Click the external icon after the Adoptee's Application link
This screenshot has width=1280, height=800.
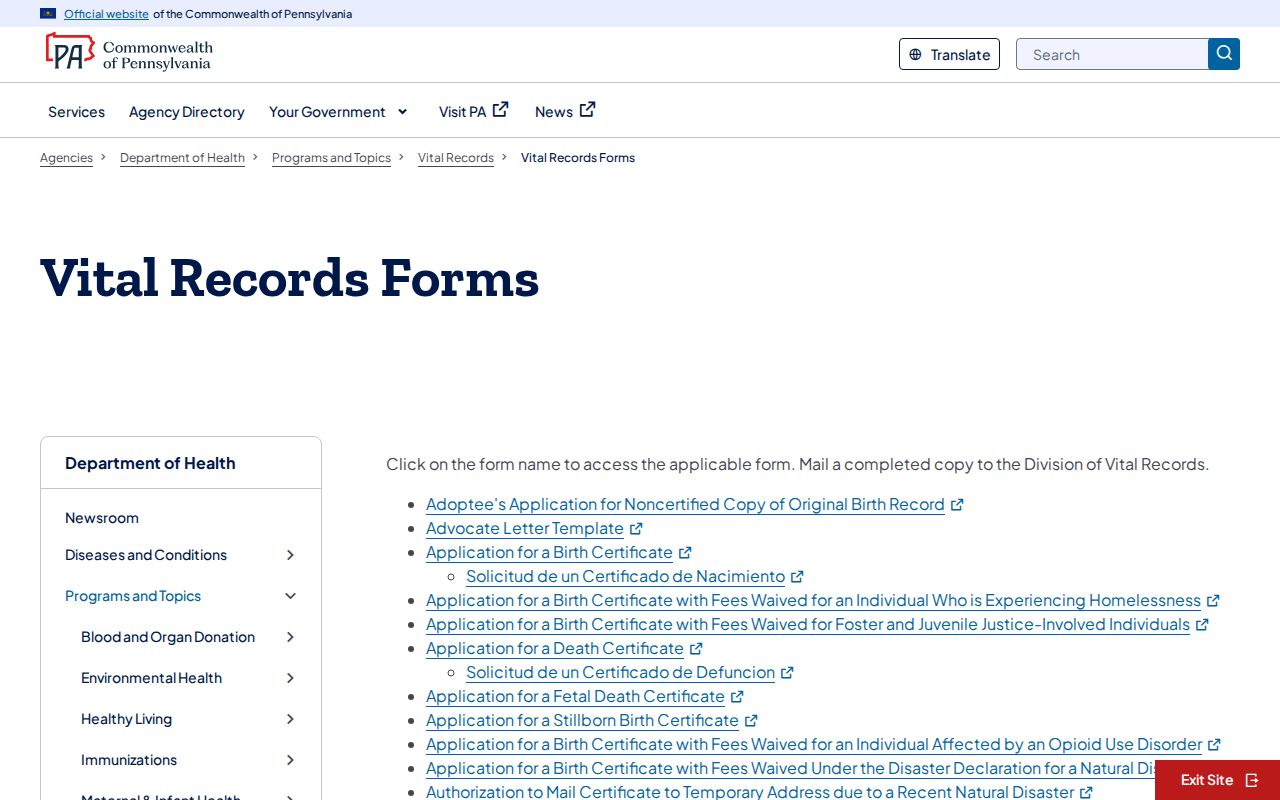(957, 505)
